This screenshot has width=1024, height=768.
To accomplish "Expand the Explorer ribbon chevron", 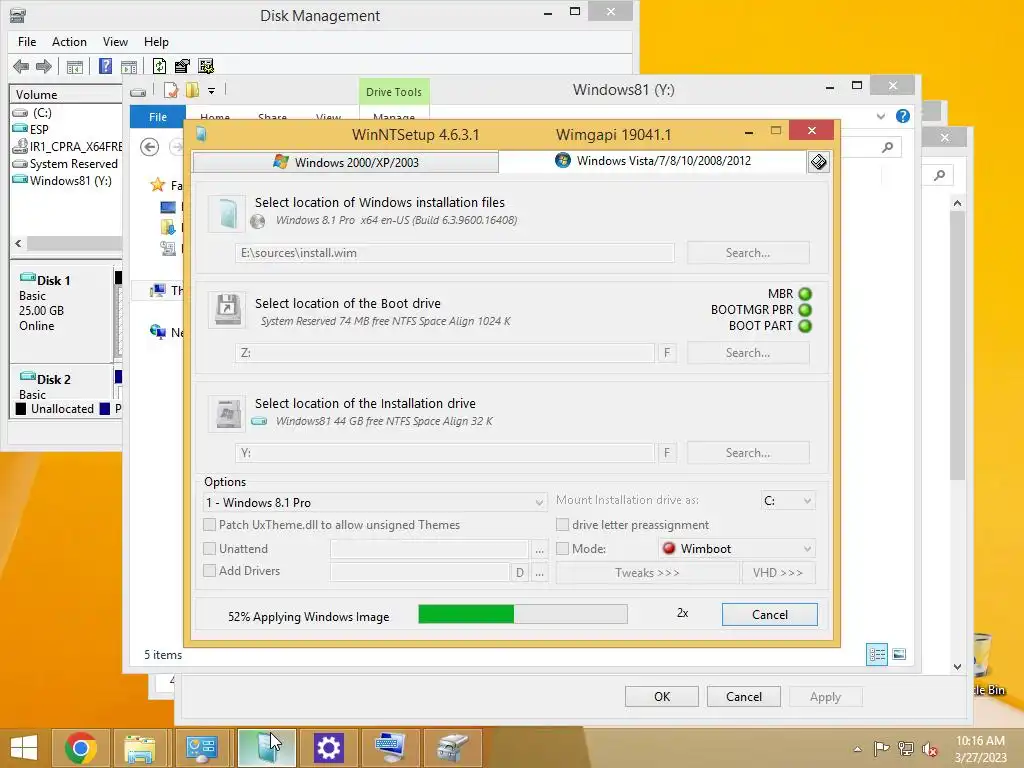I will tap(881, 116).
